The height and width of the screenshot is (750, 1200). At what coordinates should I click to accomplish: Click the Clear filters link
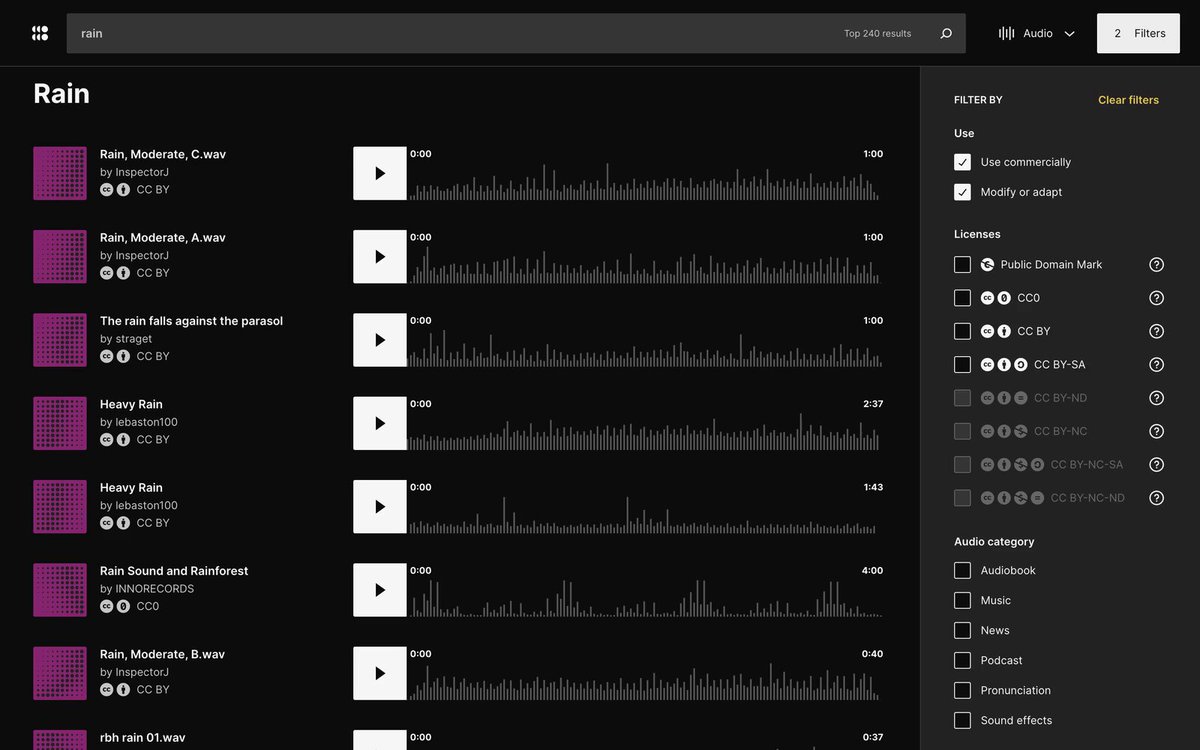(x=1128, y=100)
